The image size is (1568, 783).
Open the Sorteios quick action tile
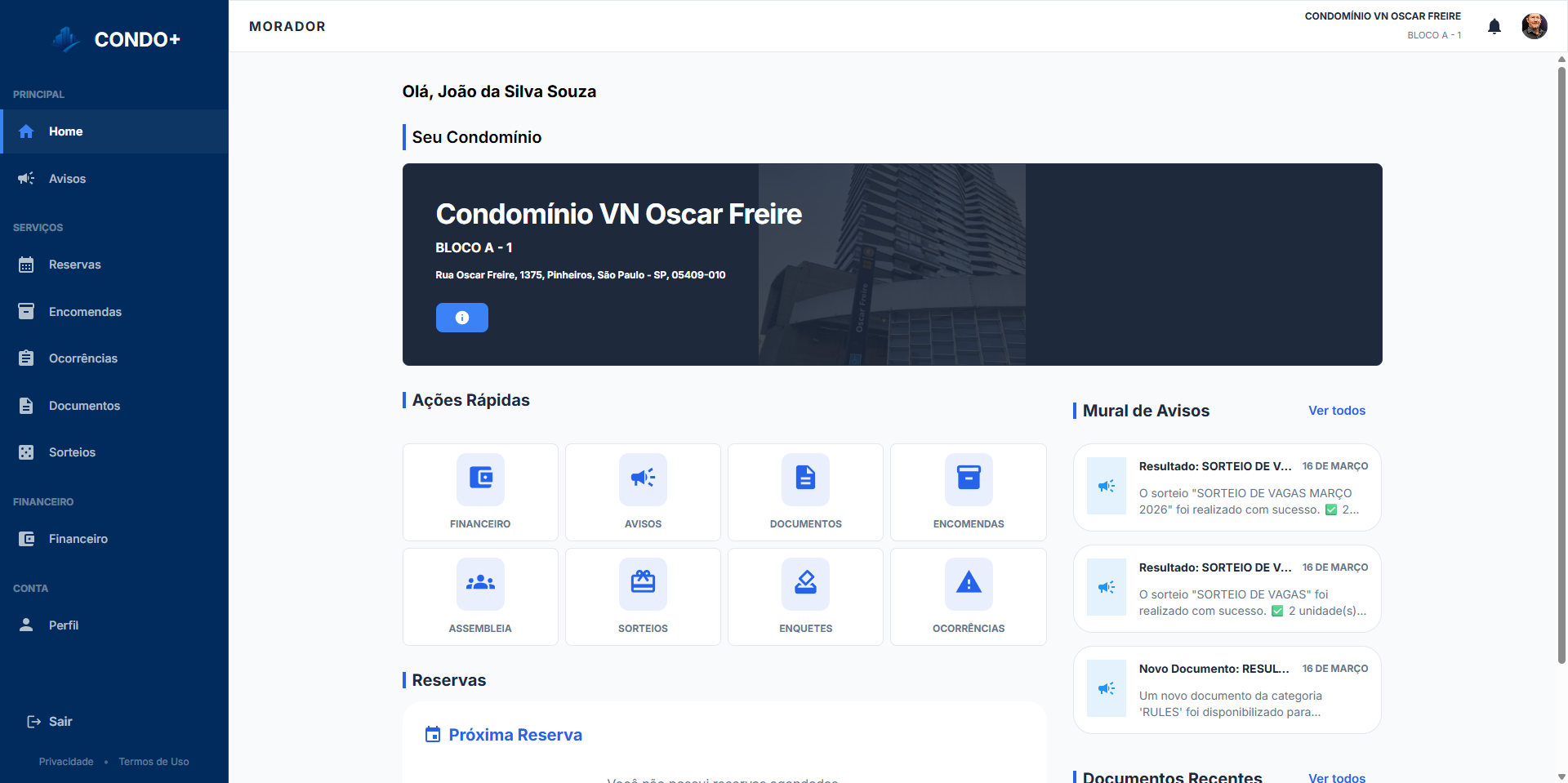[643, 597]
